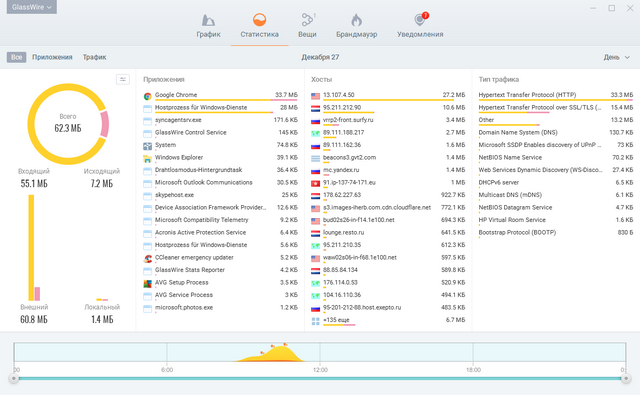Select the Трафик filter
This screenshot has height=395, width=640.
[94, 57]
